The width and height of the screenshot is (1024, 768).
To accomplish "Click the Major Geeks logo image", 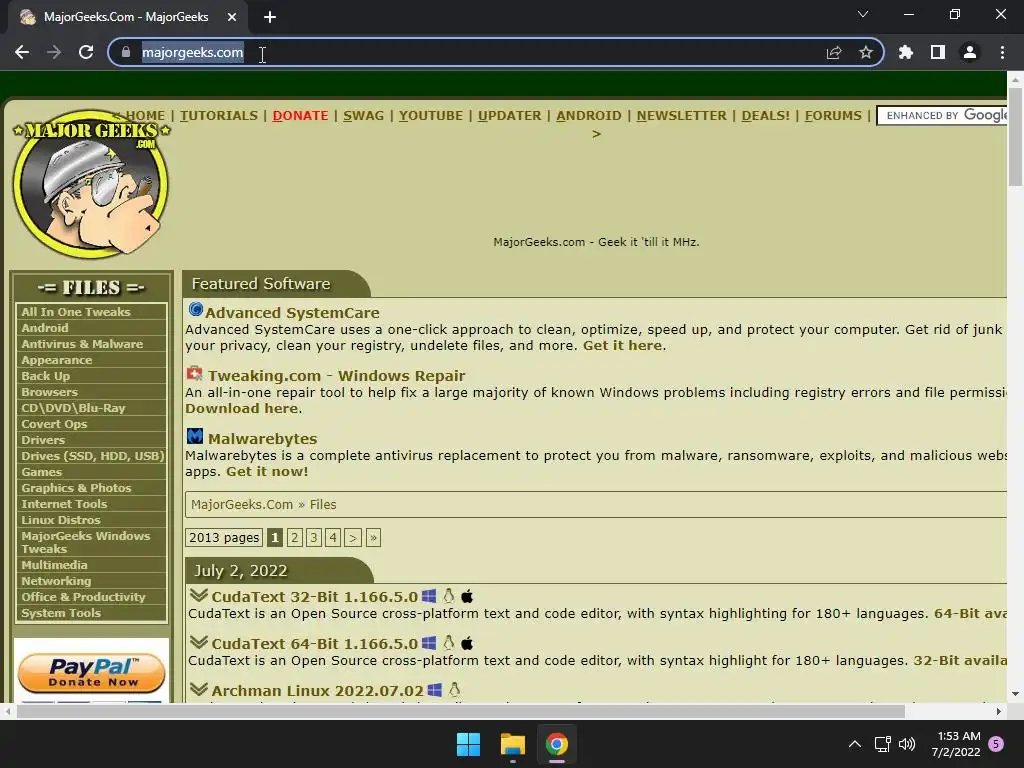I will [x=91, y=184].
